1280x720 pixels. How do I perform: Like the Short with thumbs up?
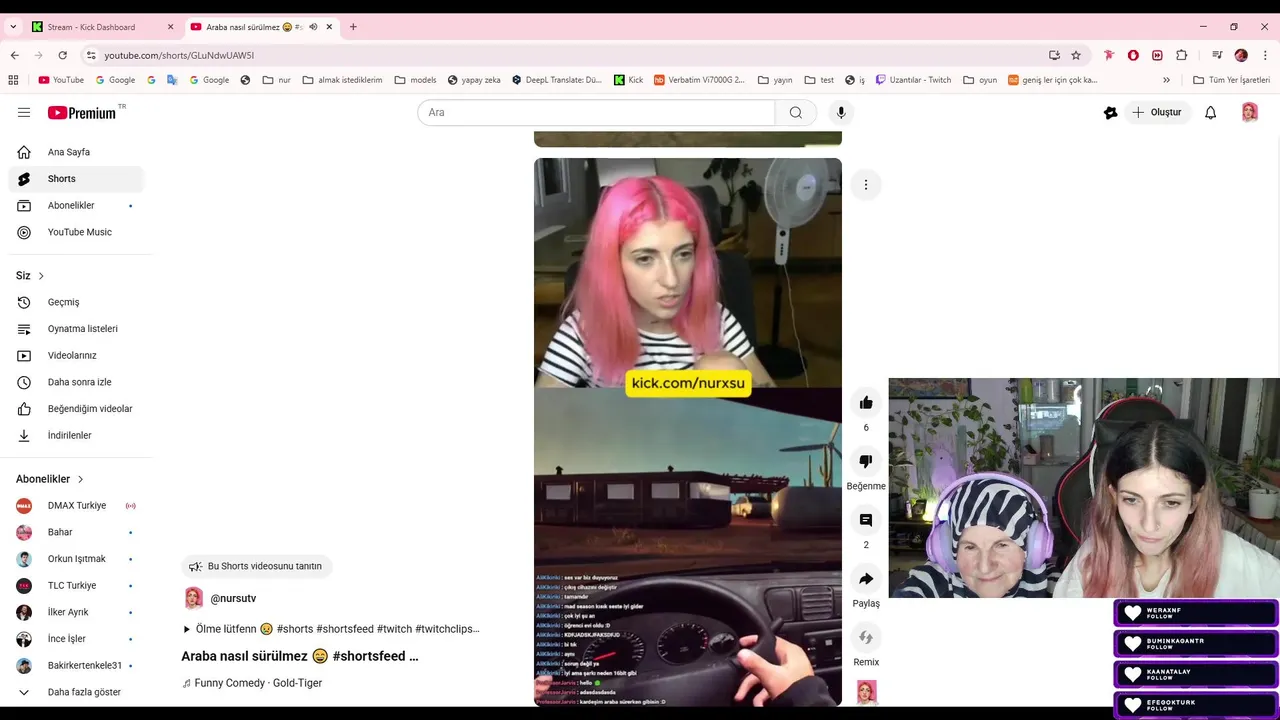click(866, 403)
